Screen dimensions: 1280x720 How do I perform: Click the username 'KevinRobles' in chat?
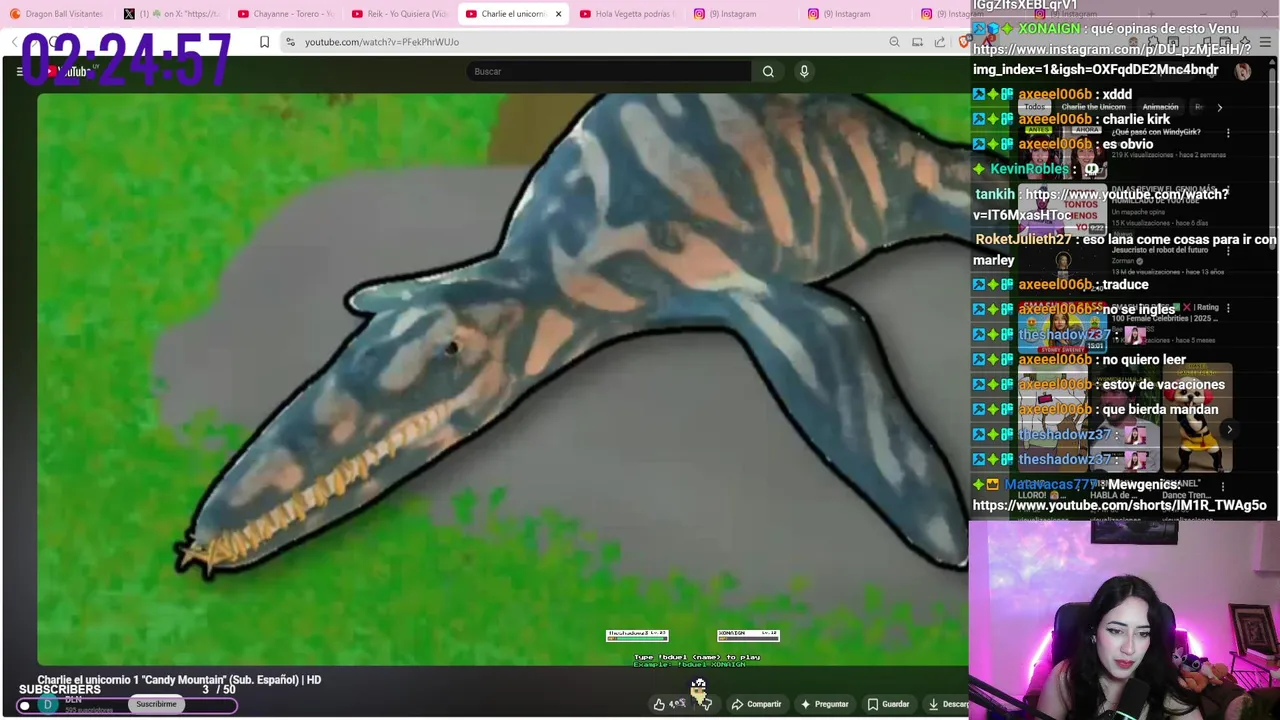1029,169
